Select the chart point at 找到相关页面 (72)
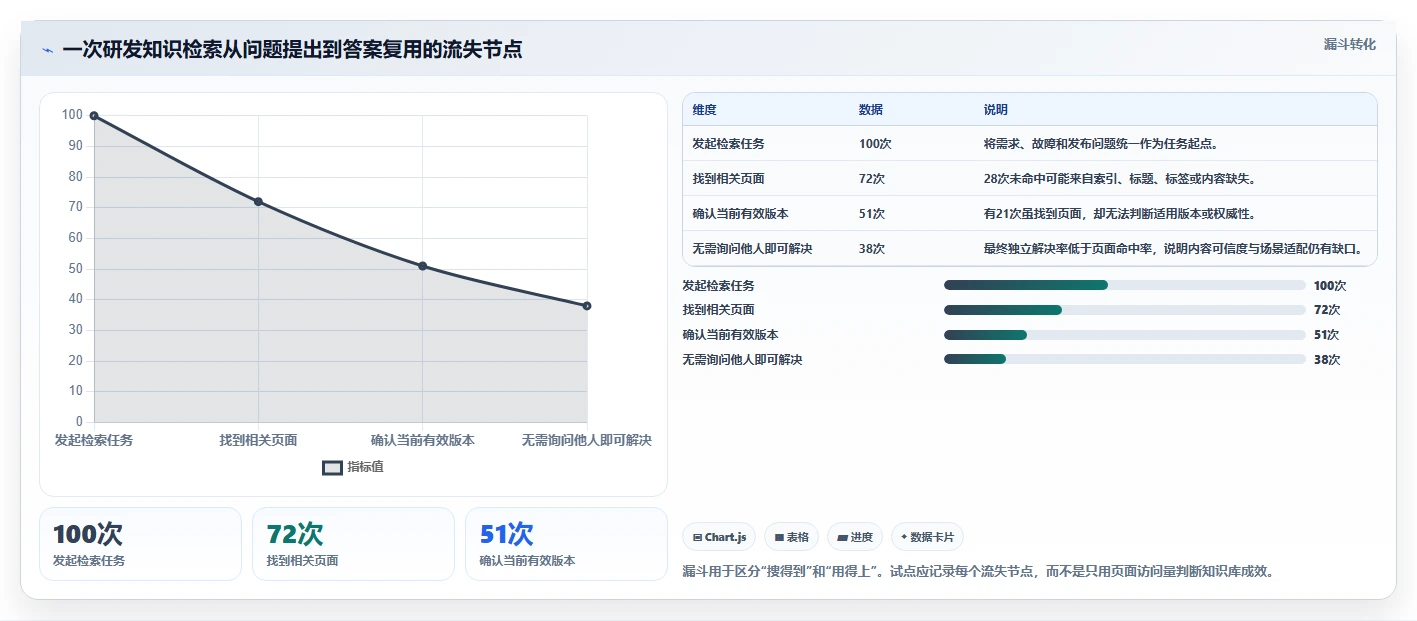1417x621 pixels. (x=258, y=202)
